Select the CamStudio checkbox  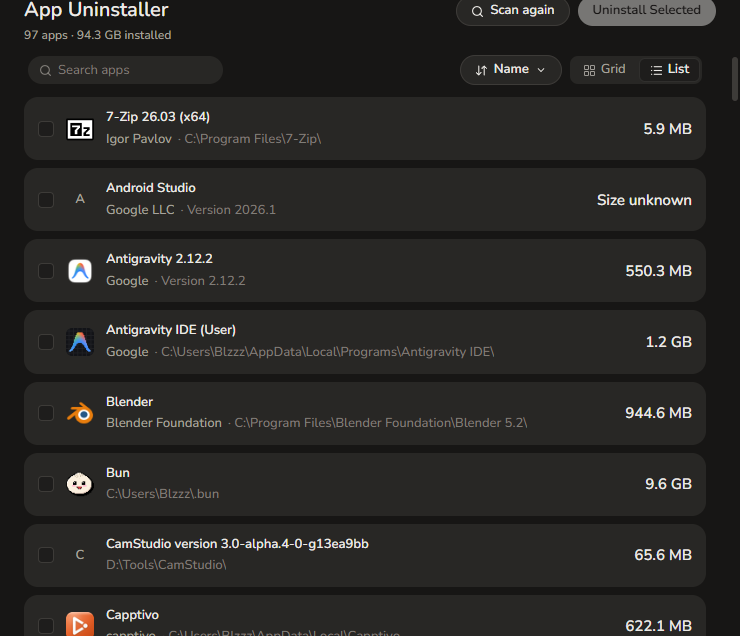[x=46, y=555]
